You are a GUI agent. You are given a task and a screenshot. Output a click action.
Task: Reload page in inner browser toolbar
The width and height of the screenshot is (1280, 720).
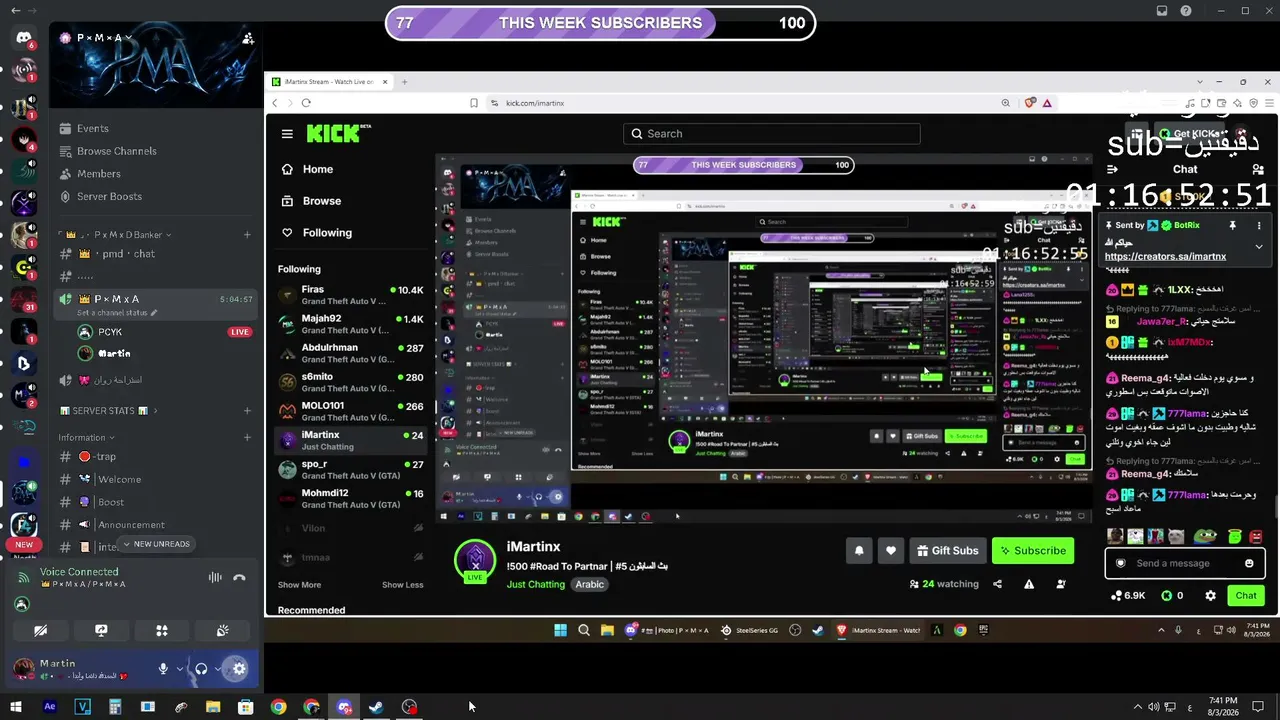(306, 103)
